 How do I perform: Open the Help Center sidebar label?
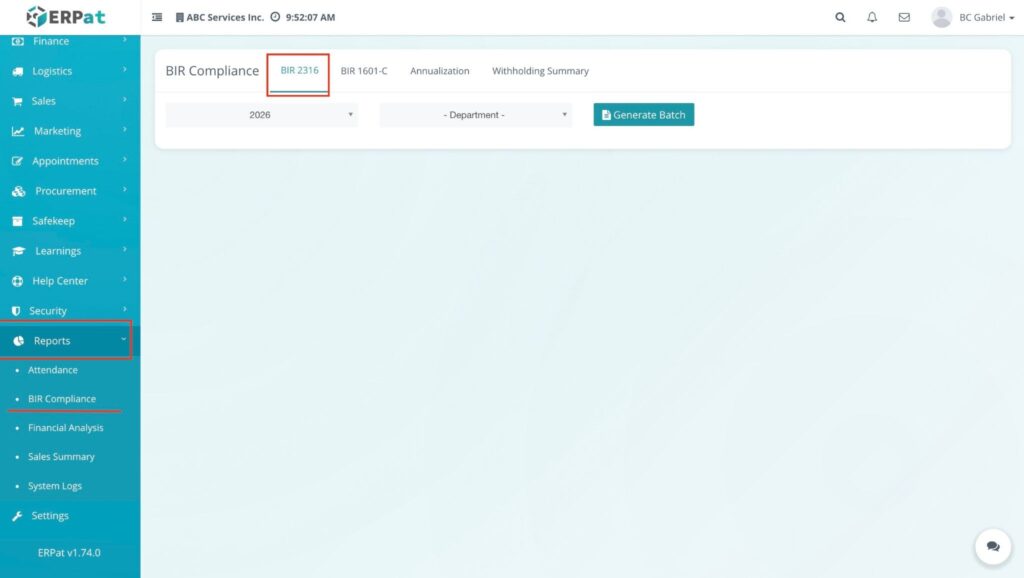[x=60, y=281]
